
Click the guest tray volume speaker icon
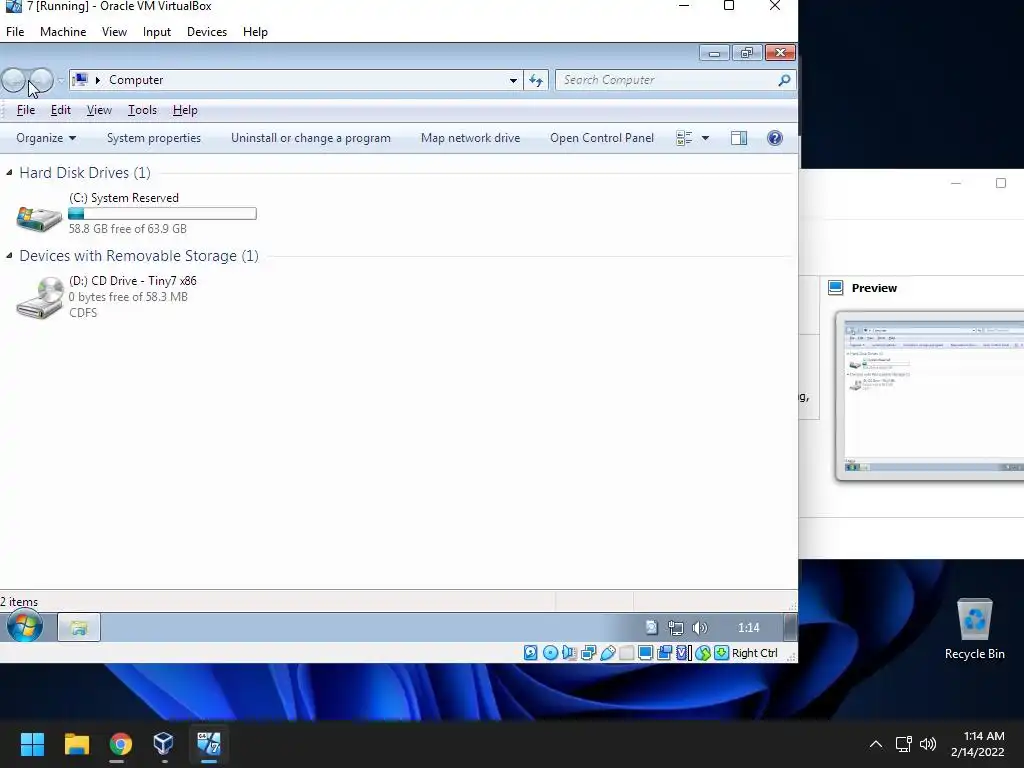(x=699, y=628)
